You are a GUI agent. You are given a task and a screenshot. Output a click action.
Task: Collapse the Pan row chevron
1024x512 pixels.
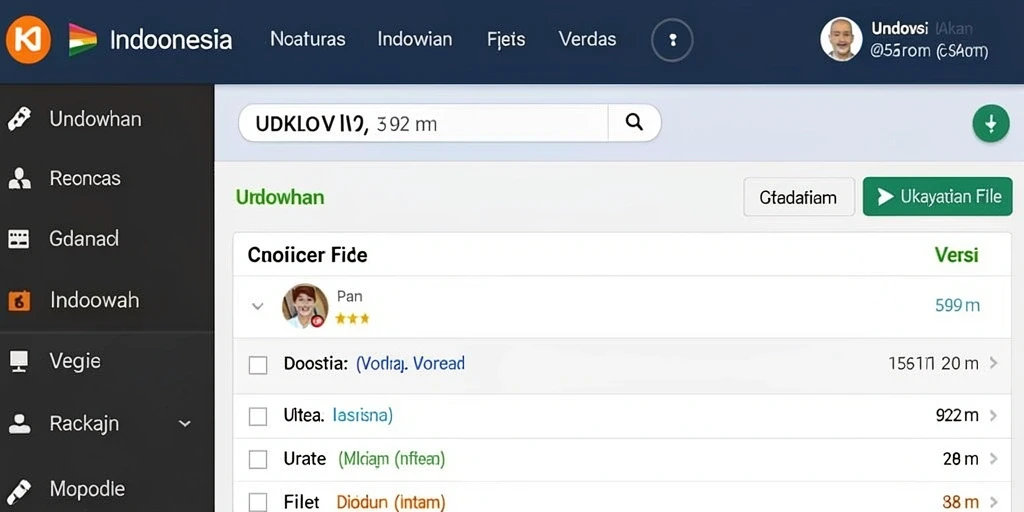[x=258, y=306]
